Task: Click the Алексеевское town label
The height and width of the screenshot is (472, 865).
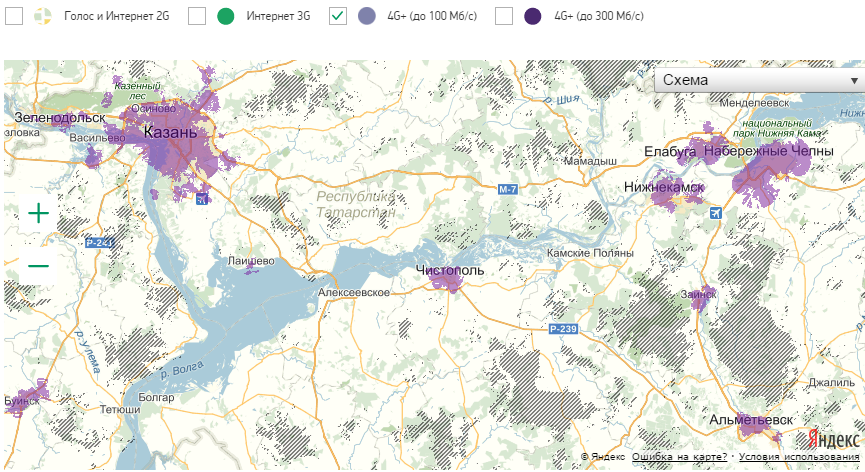Action: coord(354,292)
